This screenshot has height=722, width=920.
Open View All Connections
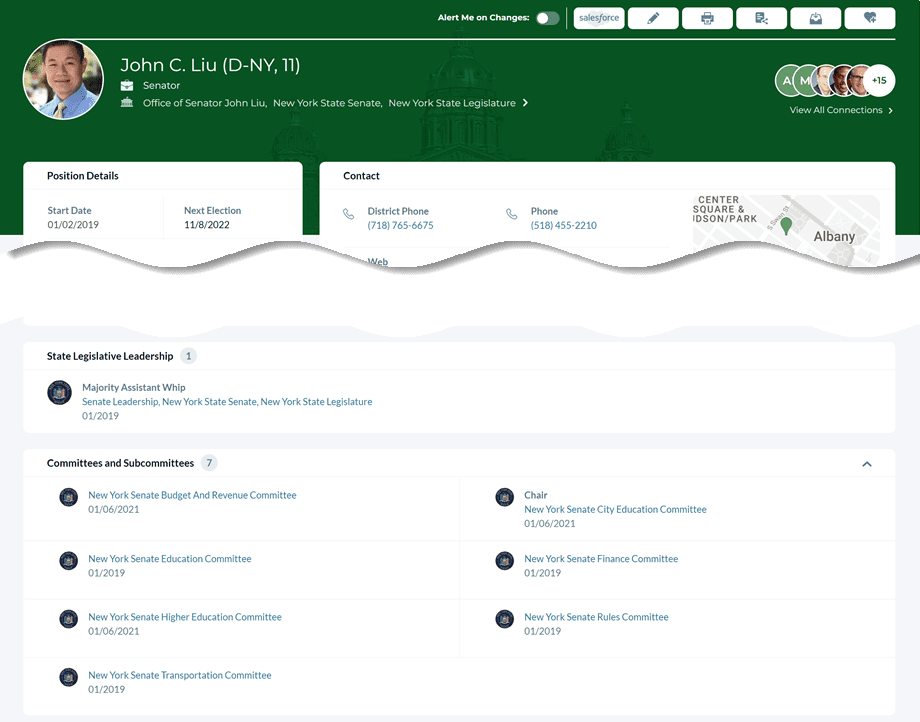(x=836, y=110)
